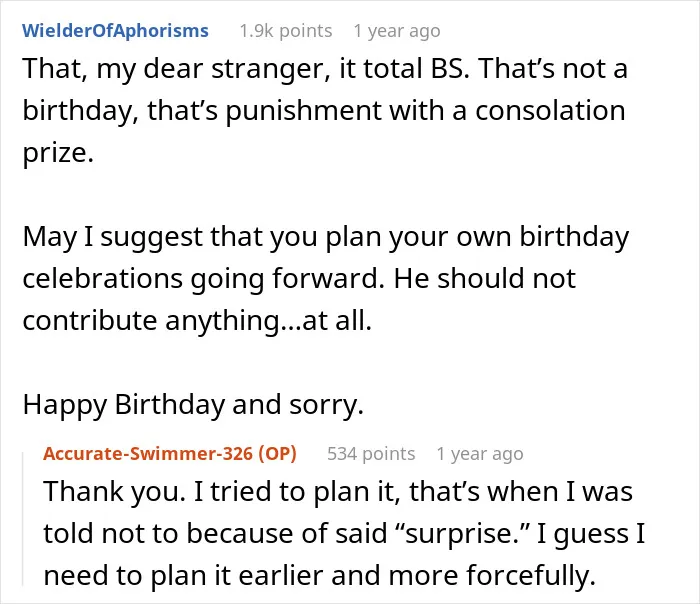Click 'need to plan it earlier' line

click(320, 575)
